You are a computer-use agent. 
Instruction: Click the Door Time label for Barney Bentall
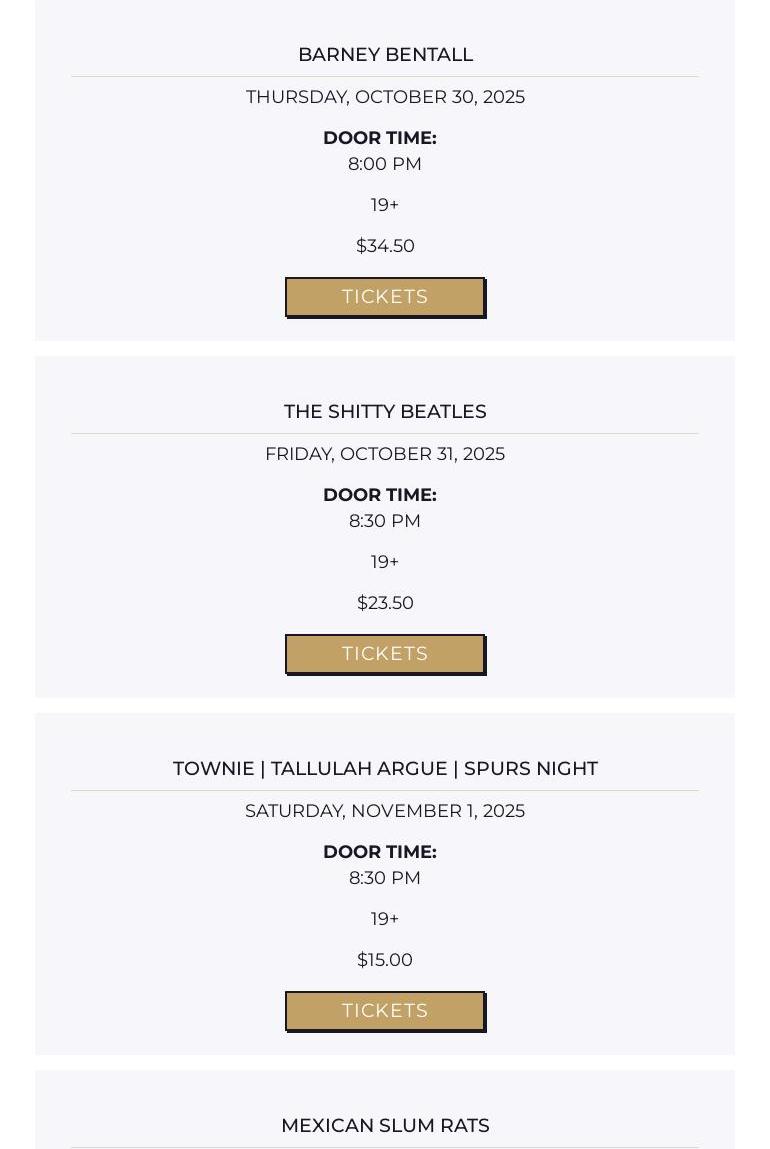pos(380,138)
